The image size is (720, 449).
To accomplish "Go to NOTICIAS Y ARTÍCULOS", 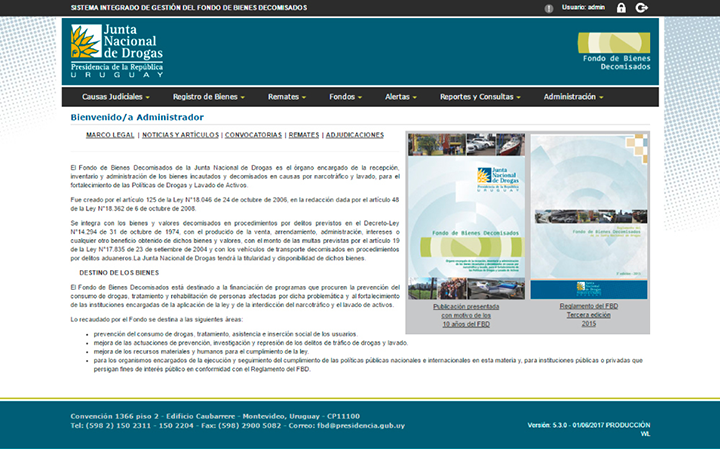I will (179, 134).
